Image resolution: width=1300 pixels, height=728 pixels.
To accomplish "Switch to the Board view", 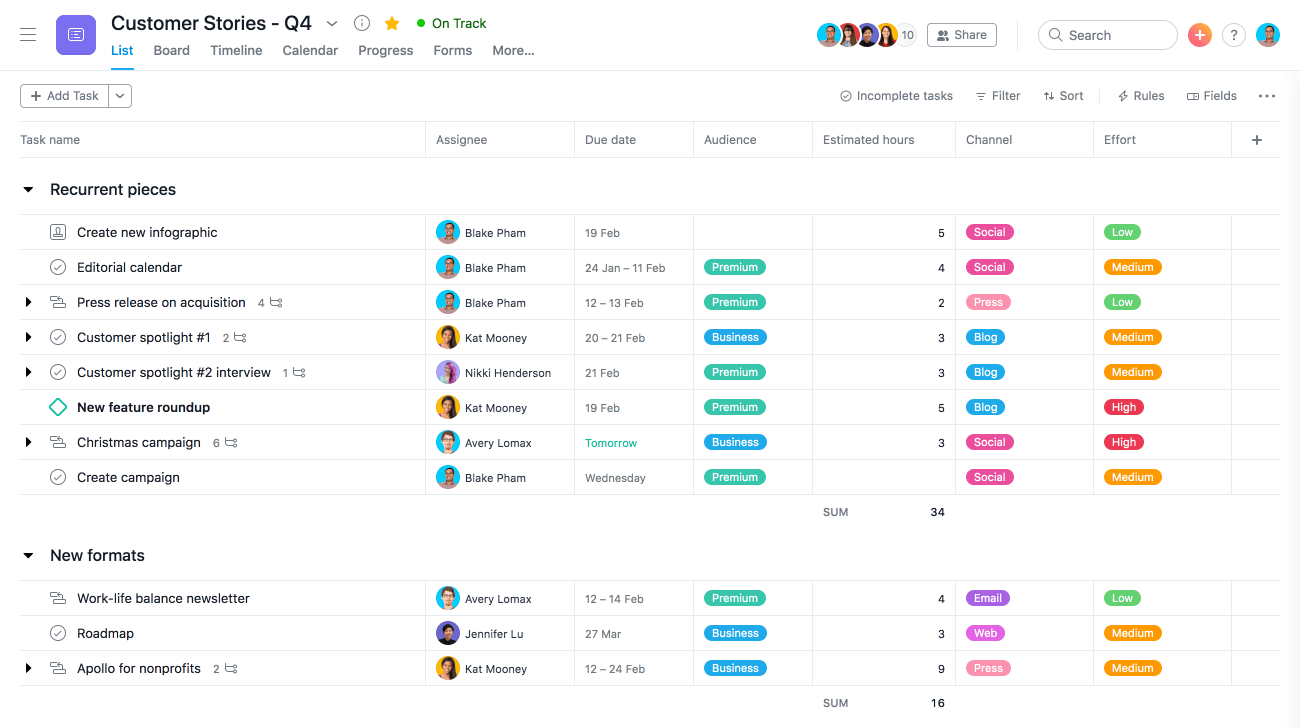I will (171, 50).
